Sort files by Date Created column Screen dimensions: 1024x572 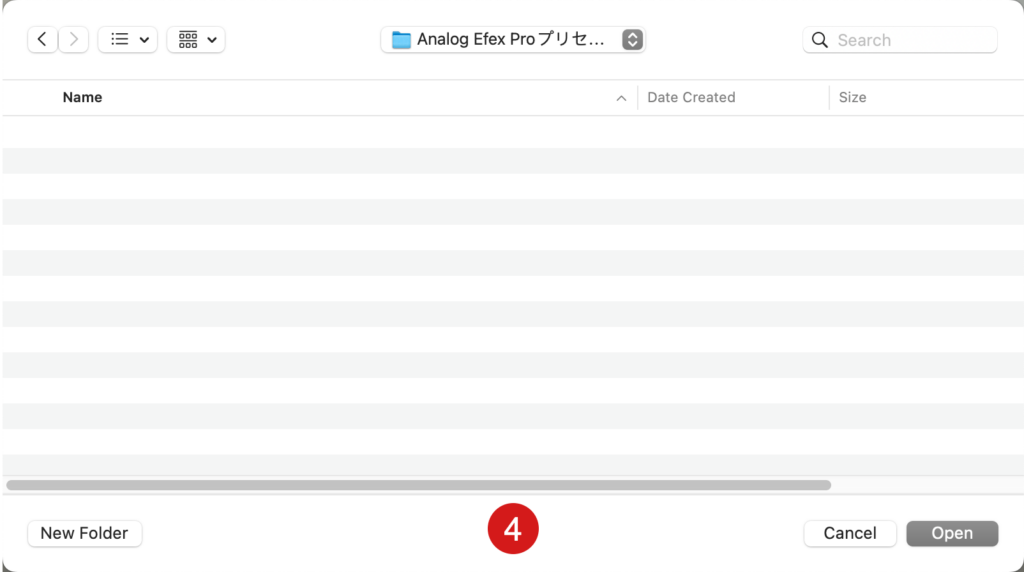coord(691,97)
